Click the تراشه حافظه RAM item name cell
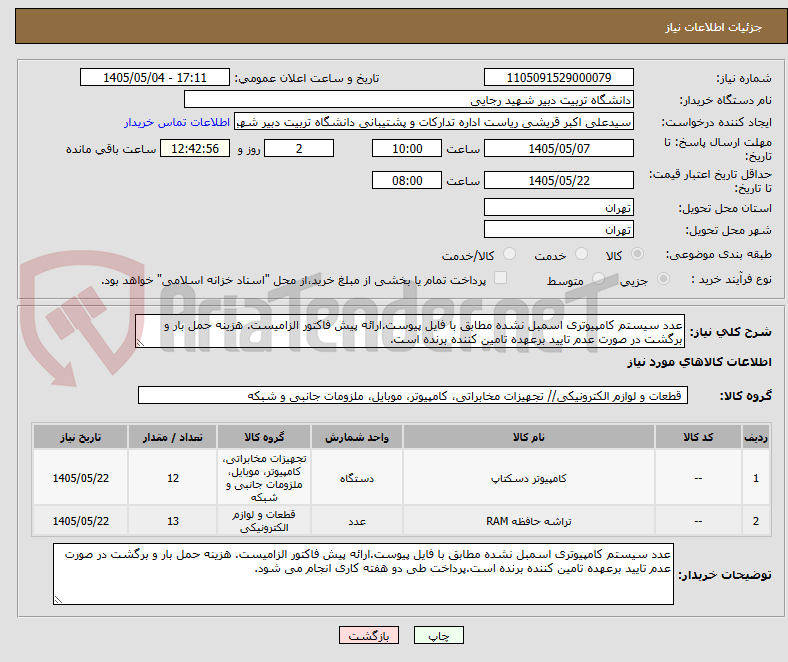 (x=529, y=521)
